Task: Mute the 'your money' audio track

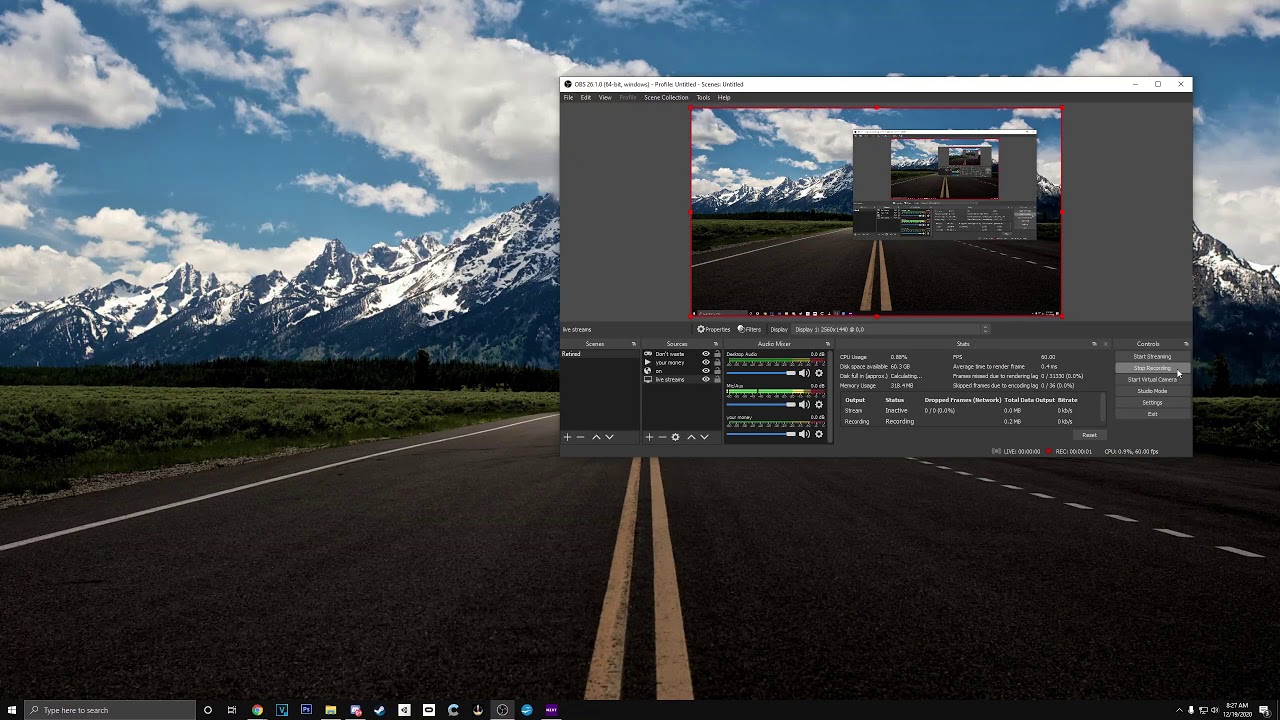Action: click(x=804, y=434)
